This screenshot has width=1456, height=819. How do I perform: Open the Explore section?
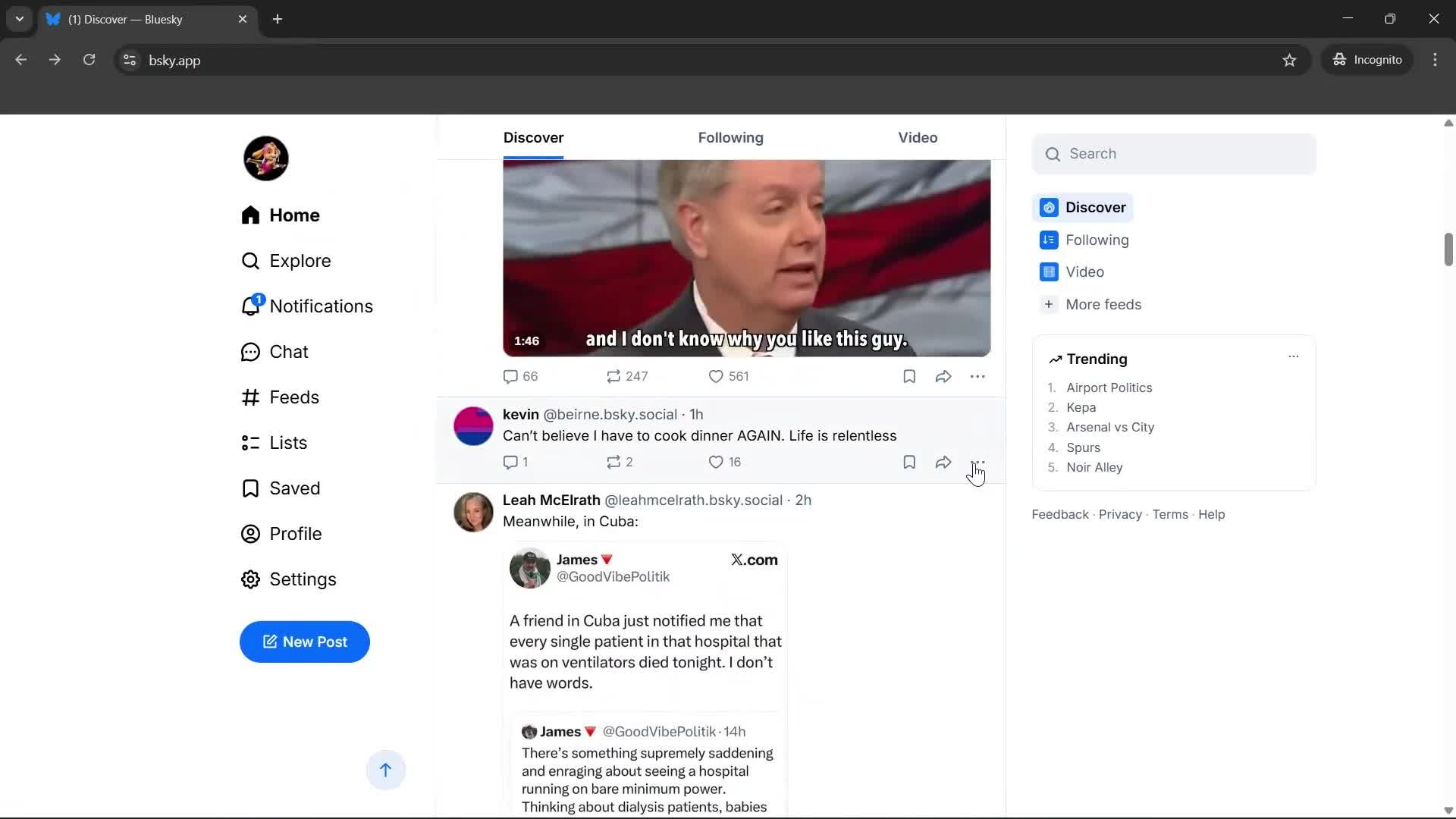pyautogui.click(x=300, y=260)
